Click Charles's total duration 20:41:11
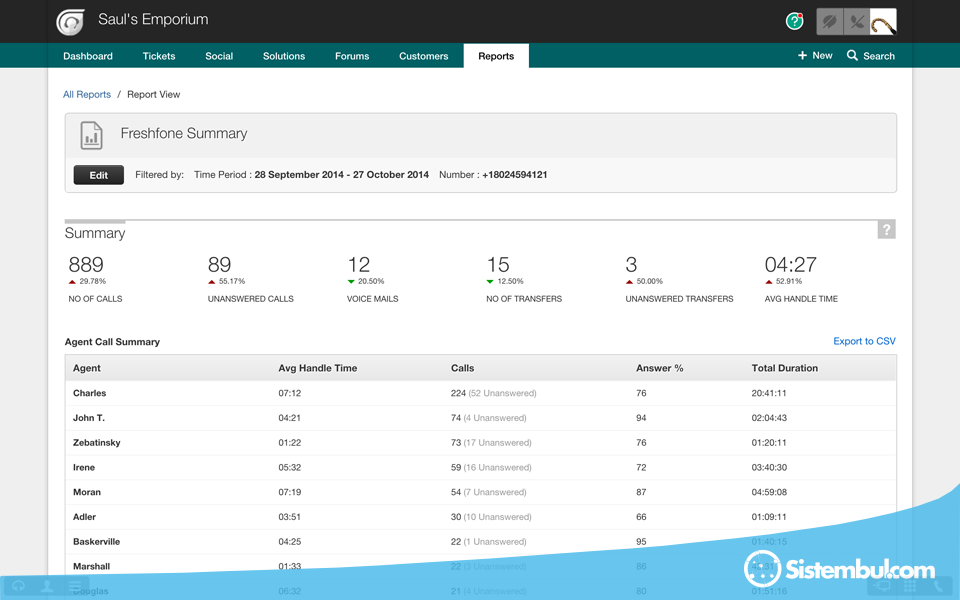This screenshot has width=960, height=600. [x=769, y=393]
